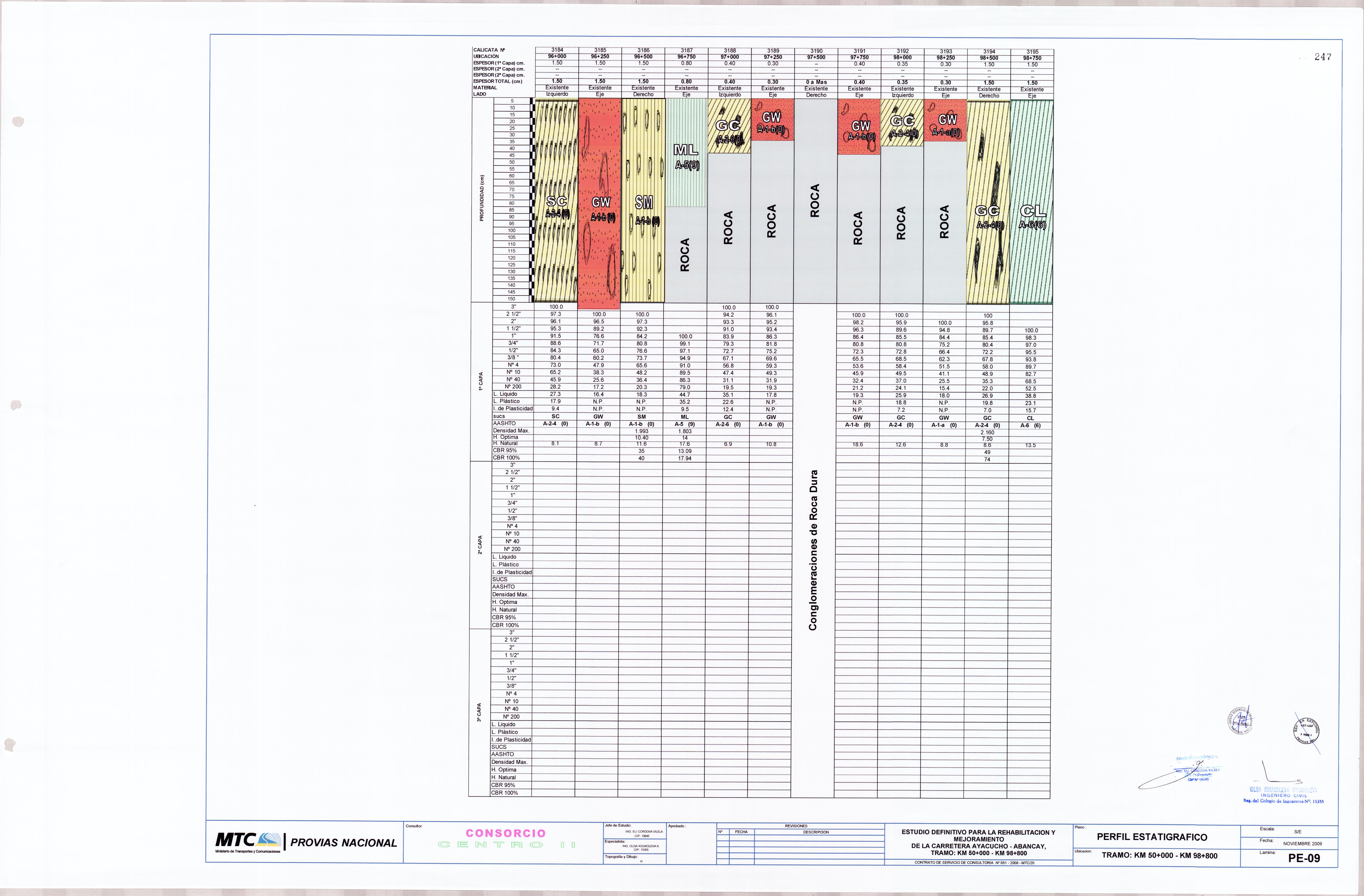Click the S/E scale value
Viewport: 1364px width, 896px height.
coord(1298,832)
